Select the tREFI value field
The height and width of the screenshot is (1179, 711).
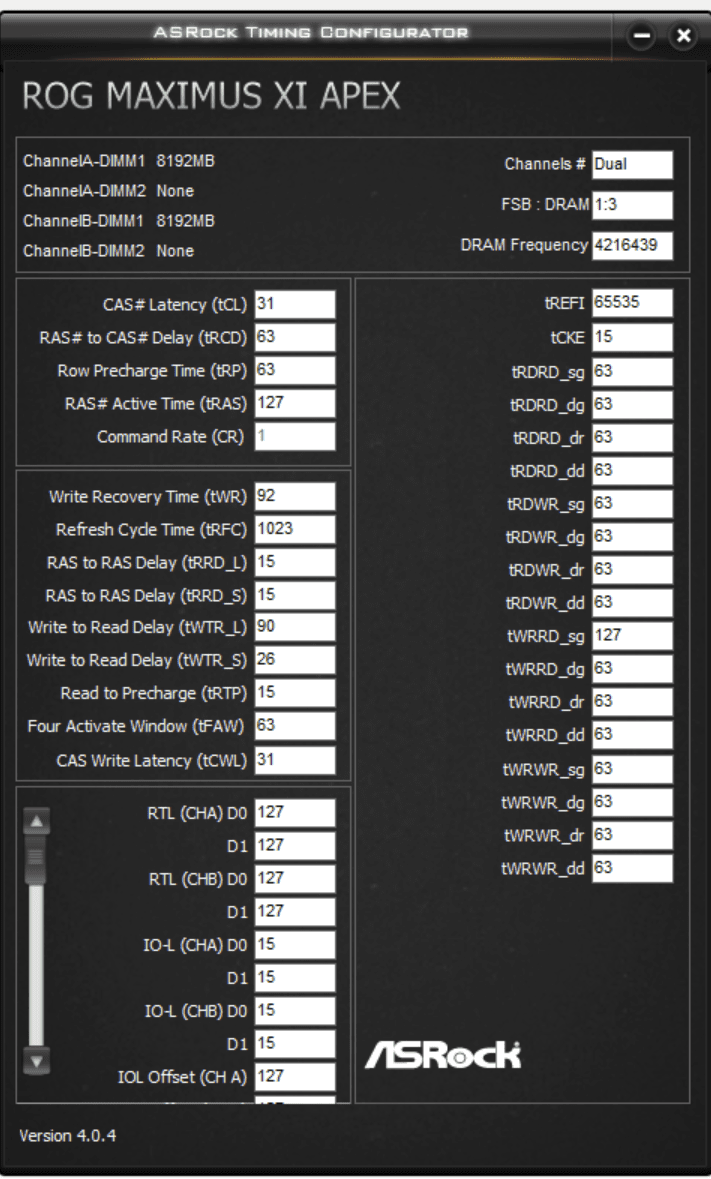tap(633, 303)
